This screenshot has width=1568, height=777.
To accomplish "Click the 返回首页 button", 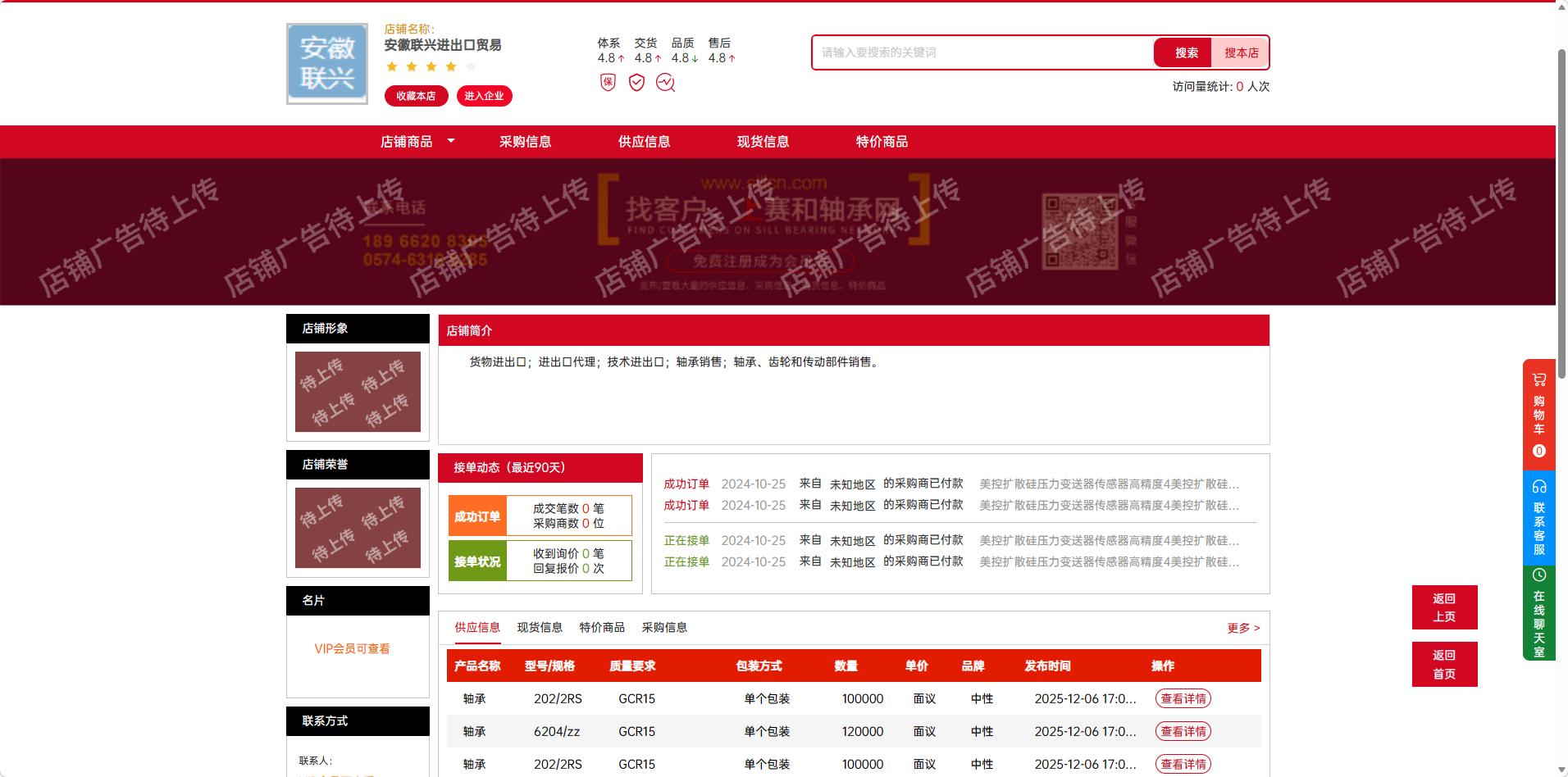I will [x=1444, y=665].
